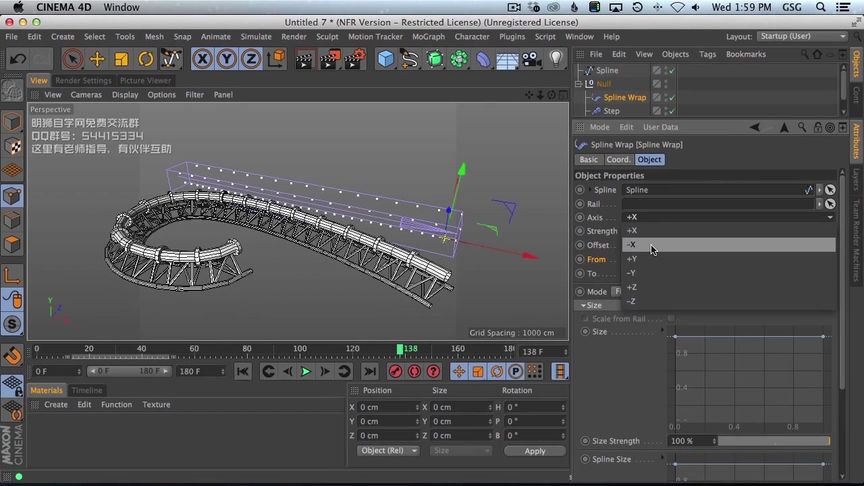Open the Timeline tab
The height and width of the screenshot is (486, 864).
pyautogui.click(x=86, y=390)
